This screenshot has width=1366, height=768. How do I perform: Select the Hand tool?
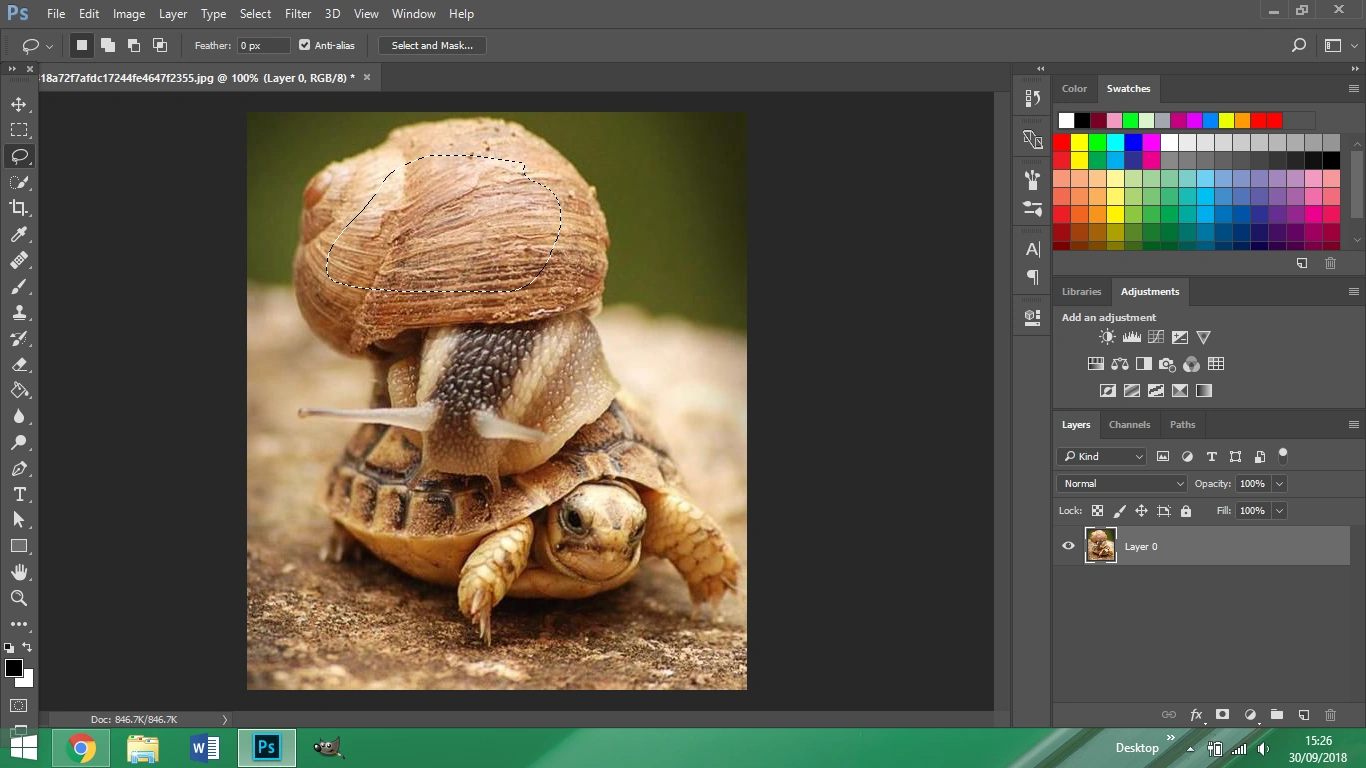[x=19, y=572]
